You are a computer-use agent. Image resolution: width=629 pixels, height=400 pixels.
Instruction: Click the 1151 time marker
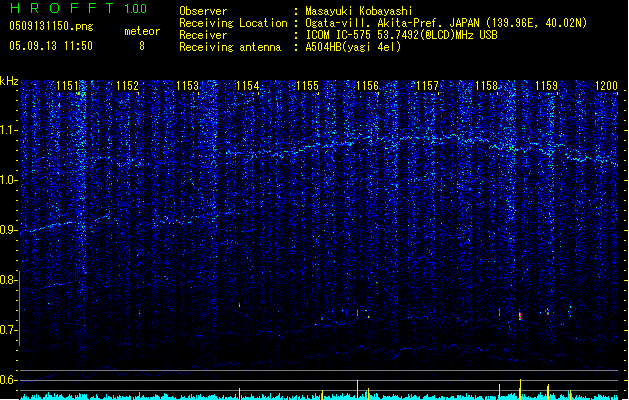tap(68, 87)
